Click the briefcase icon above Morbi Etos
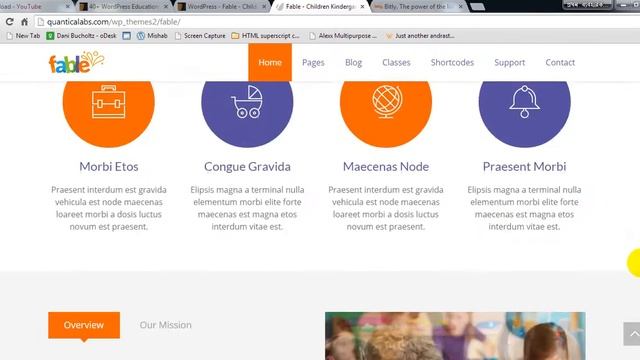This screenshot has height=360, width=640. (x=109, y=102)
